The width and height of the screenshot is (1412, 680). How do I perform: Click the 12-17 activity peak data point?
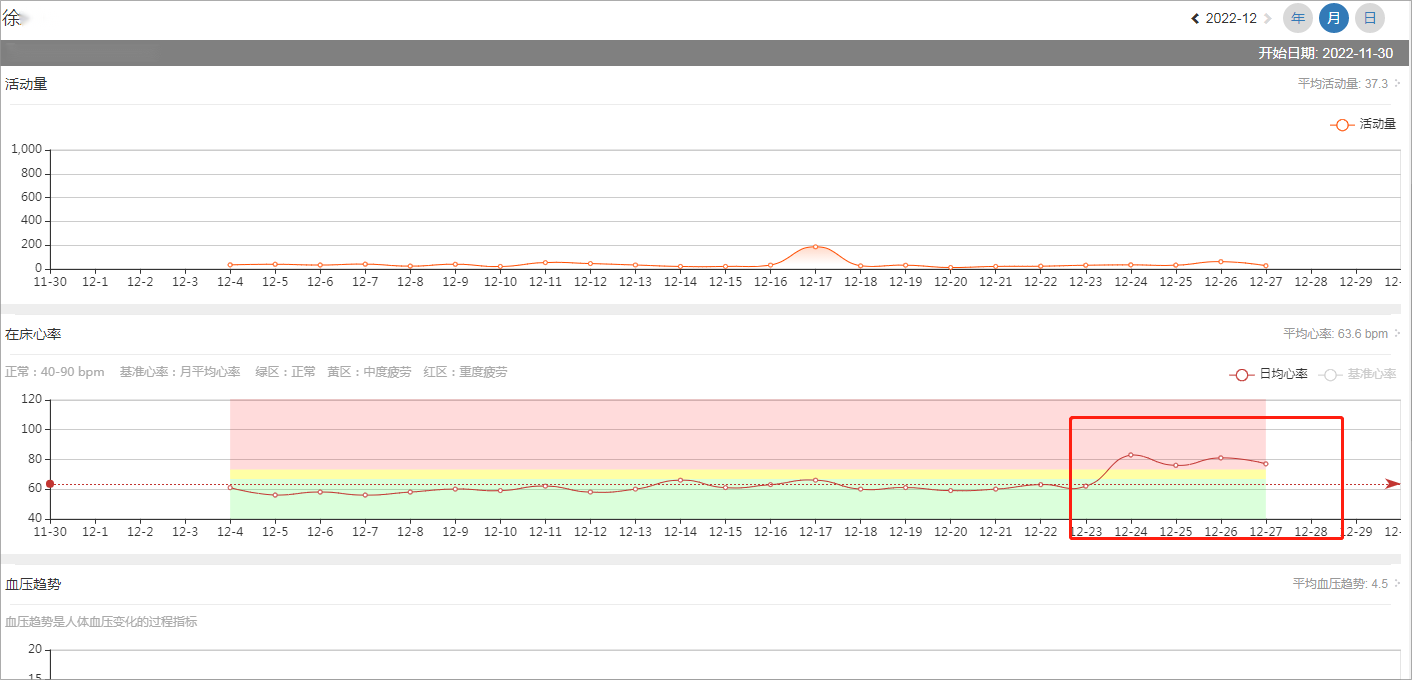[x=815, y=246]
